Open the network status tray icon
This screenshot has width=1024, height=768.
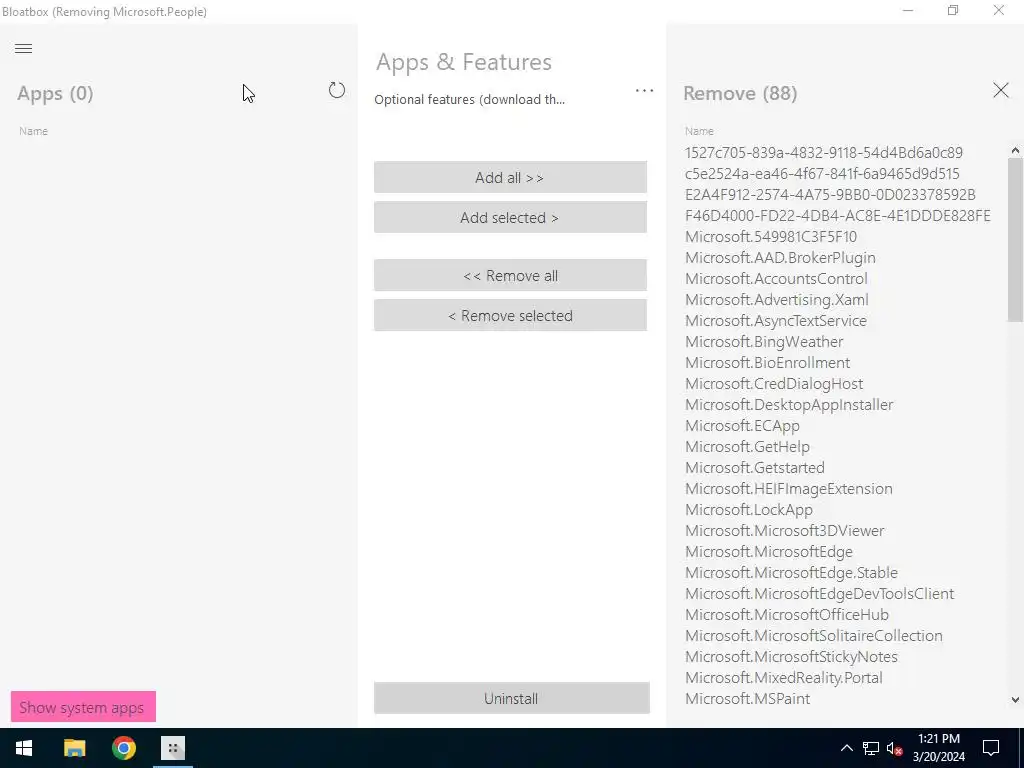[871, 748]
